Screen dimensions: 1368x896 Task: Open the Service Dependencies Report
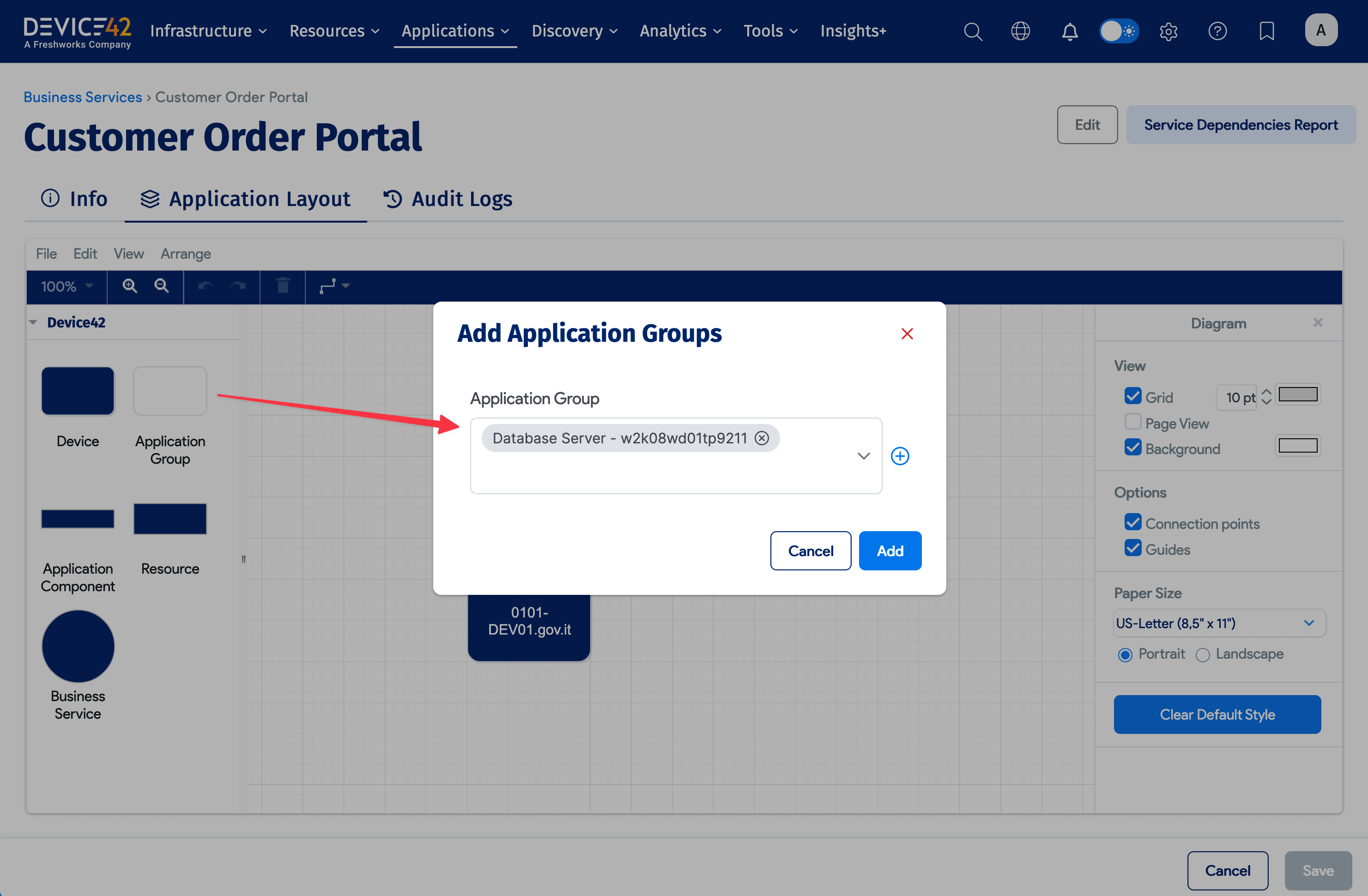(x=1241, y=124)
